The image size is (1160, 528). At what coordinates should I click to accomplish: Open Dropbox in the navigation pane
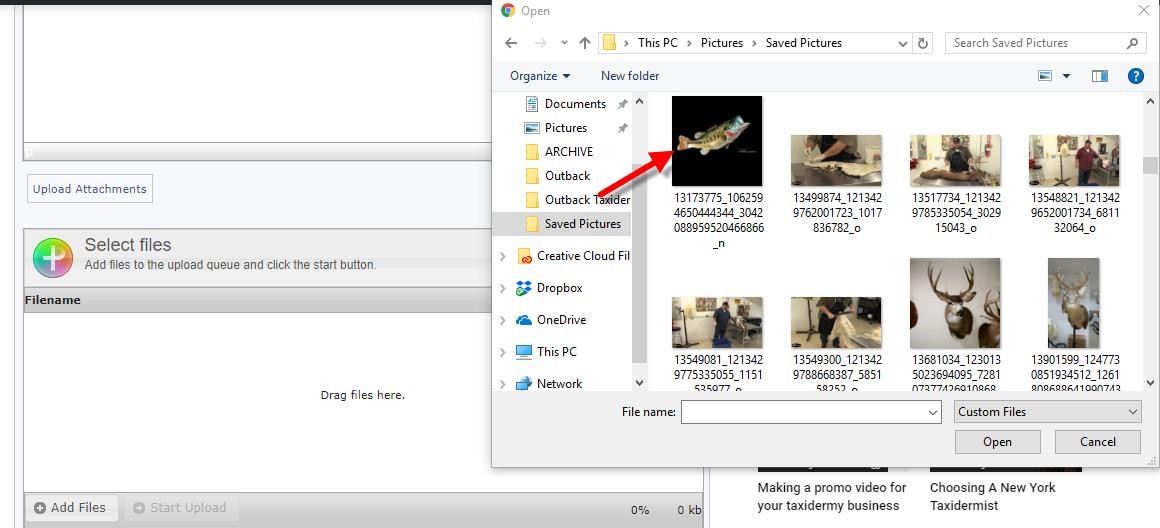coord(559,288)
